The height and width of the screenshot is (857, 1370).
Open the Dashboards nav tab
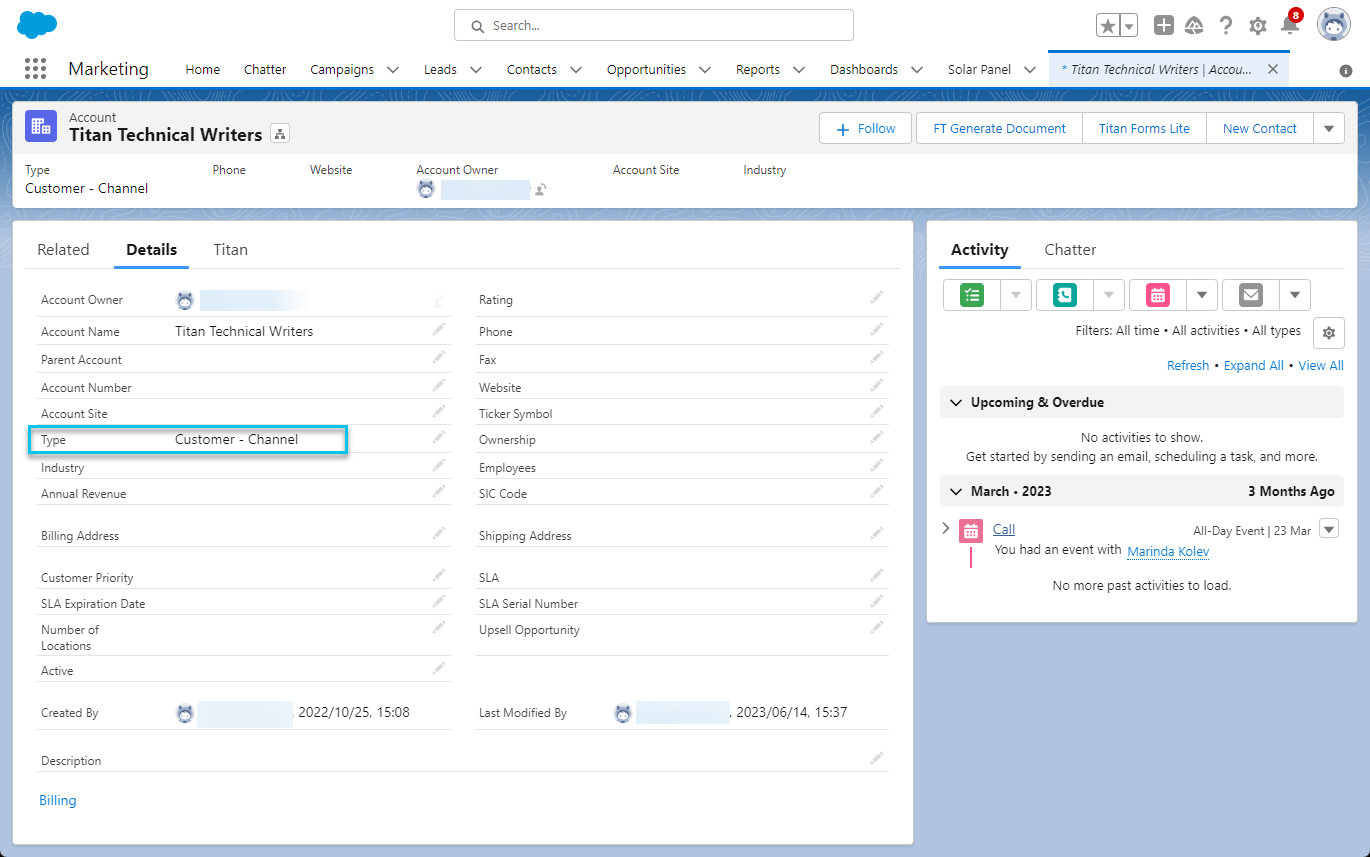[x=864, y=69]
